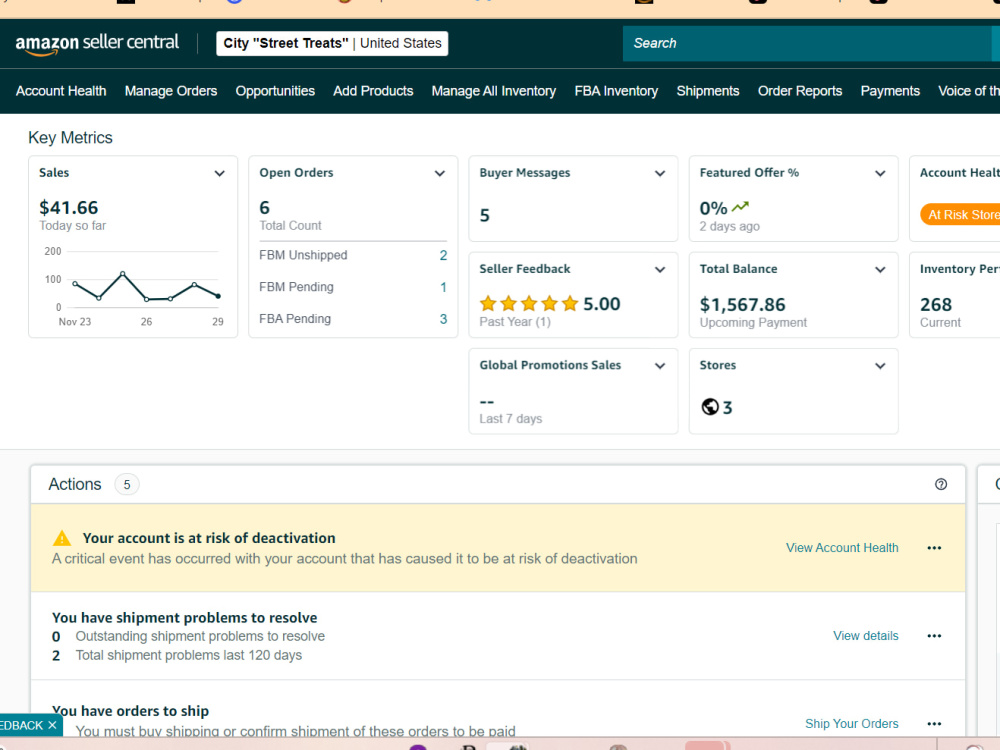
Task: Click the $41.66 sales amount
Action: click(69, 207)
